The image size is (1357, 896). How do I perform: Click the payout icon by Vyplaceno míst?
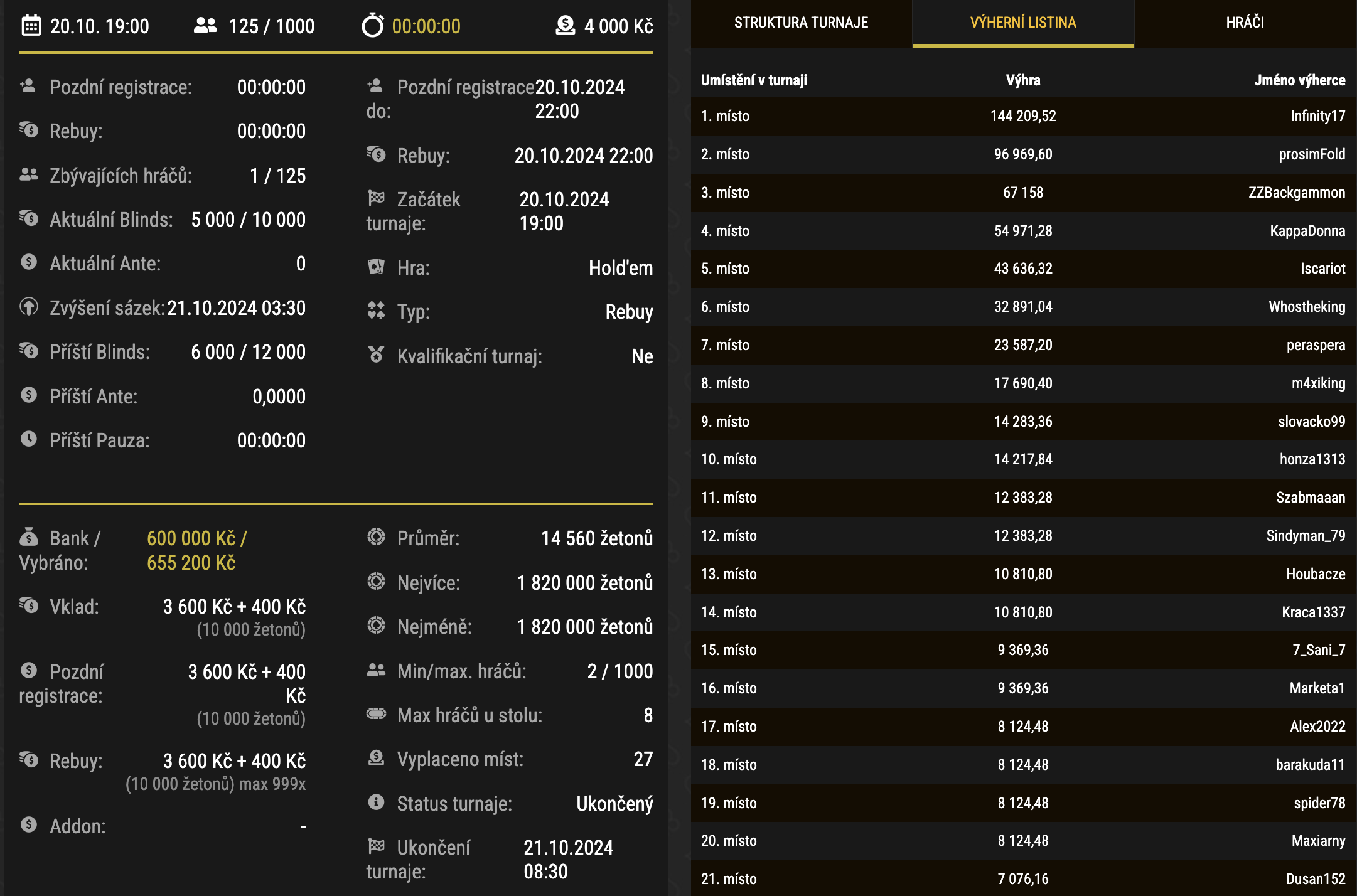376,758
